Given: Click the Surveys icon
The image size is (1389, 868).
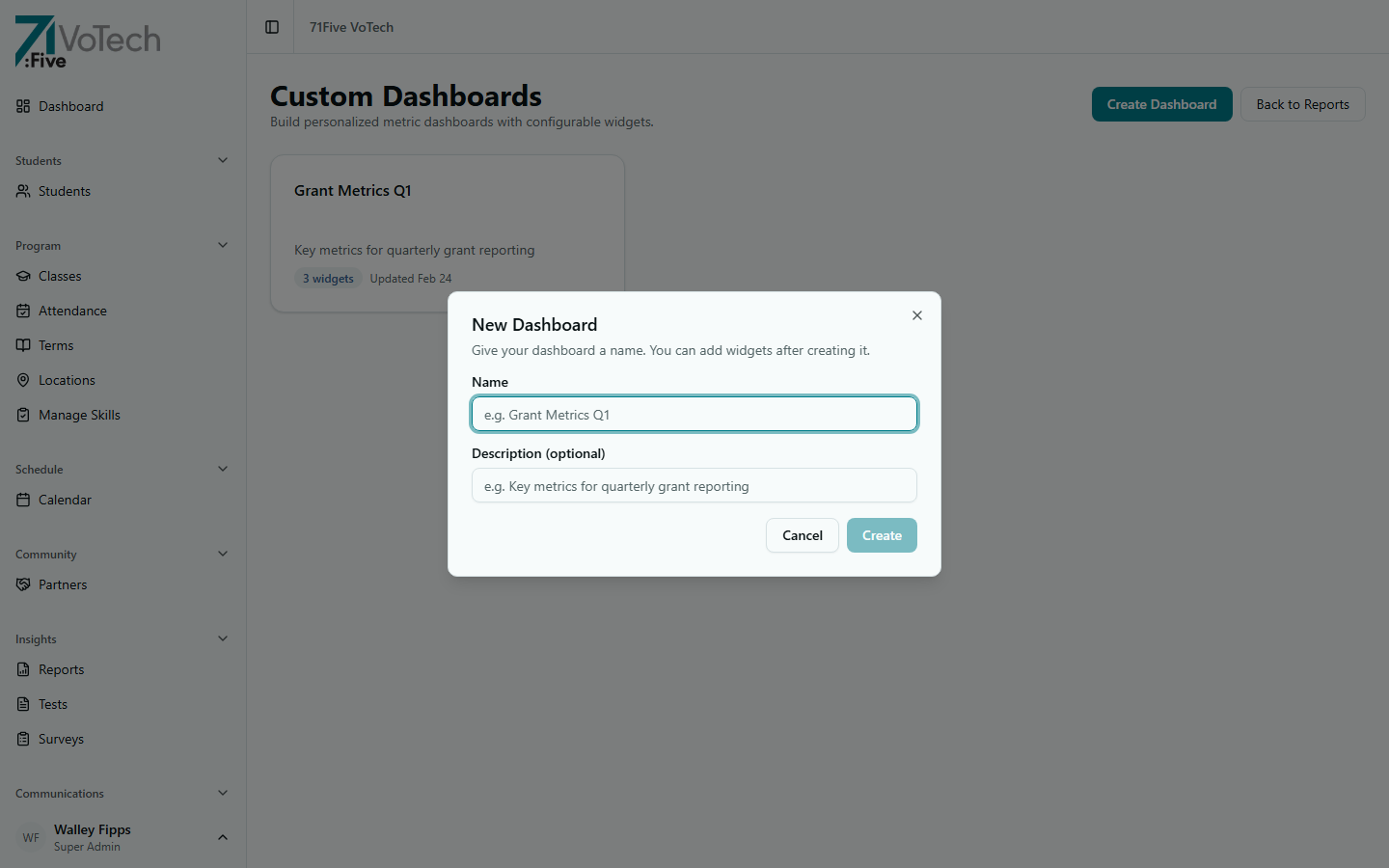Looking at the screenshot, I should 22,739.
